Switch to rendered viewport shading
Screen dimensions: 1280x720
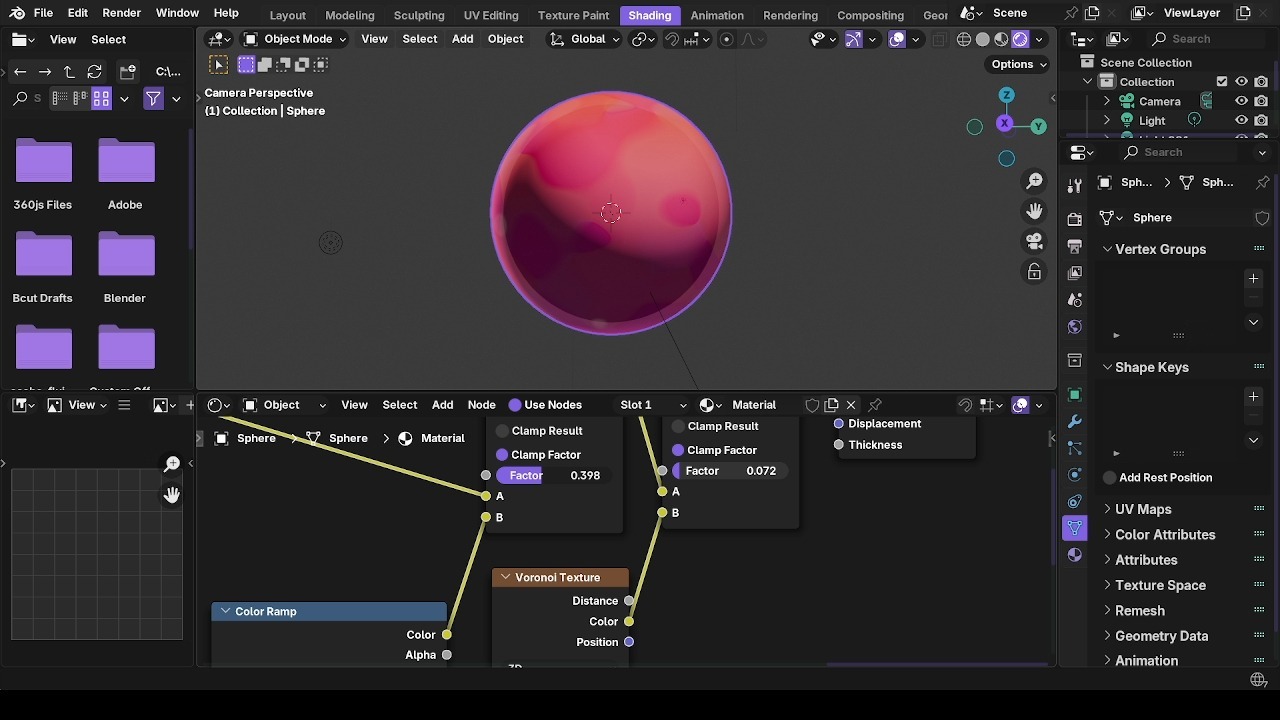coord(1020,39)
